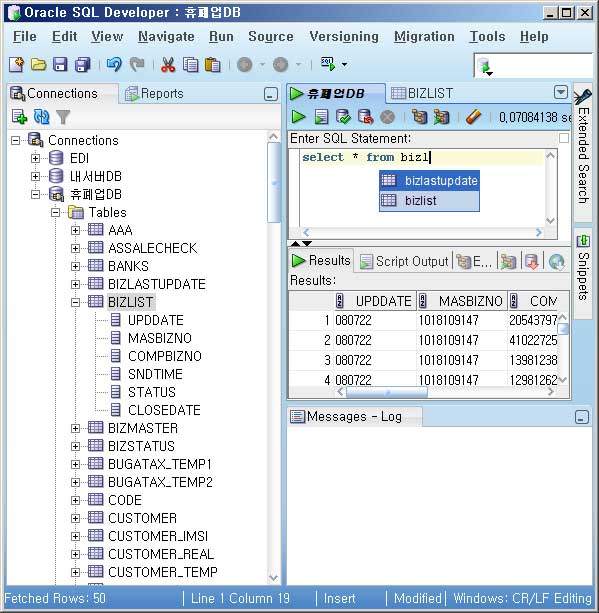Click the Save All toolbar icon
This screenshot has width=599, height=613.
(82, 65)
